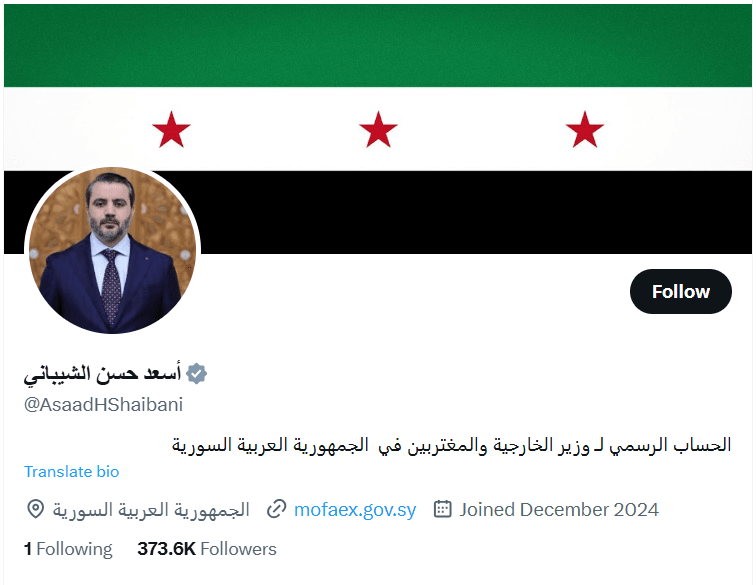Click the chain link icon
Image resolution: width=756 pixels, height=585 pixels.
tap(277, 509)
